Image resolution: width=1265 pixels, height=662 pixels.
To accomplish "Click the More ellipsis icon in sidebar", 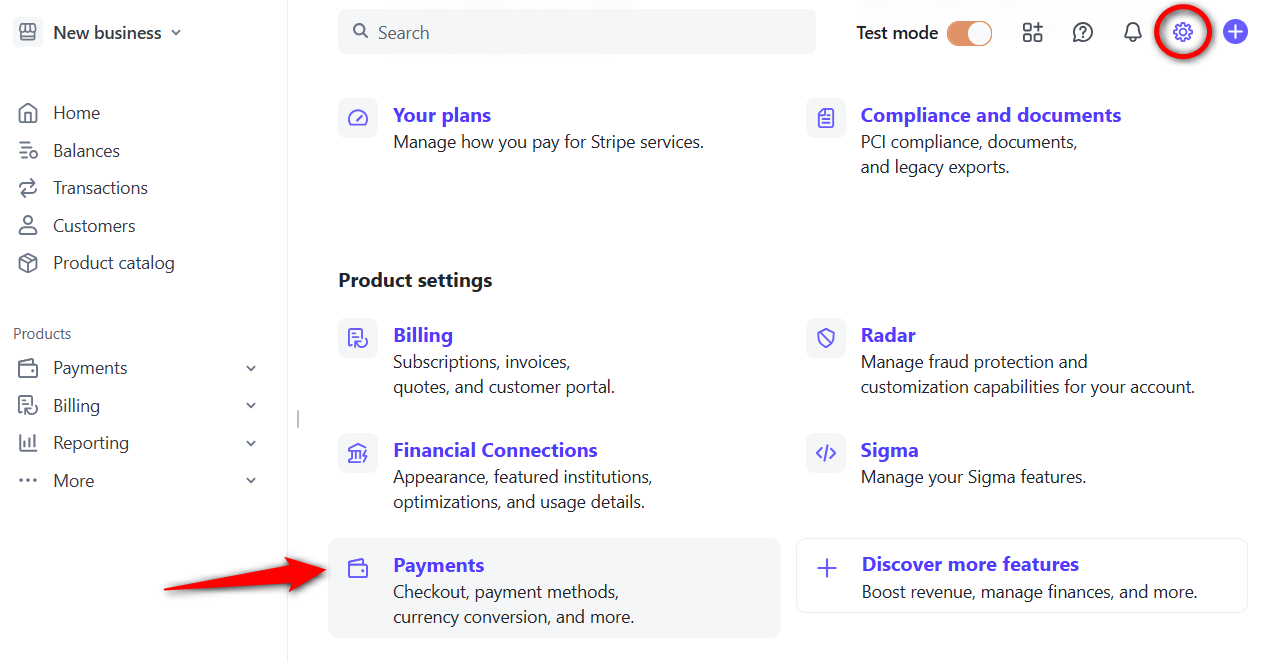I will [28, 481].
